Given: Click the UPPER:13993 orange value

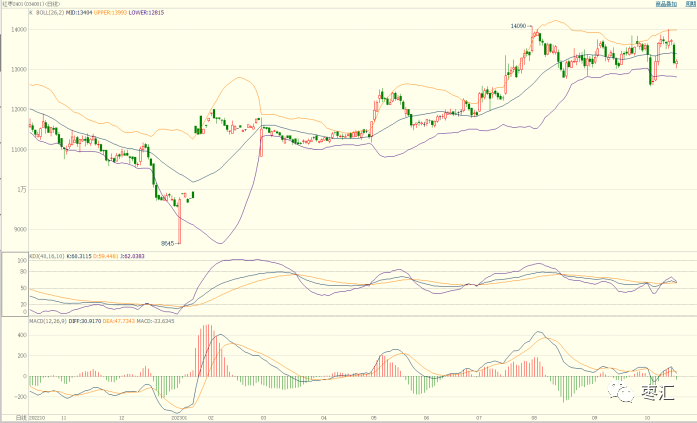Looking at the screenshot, I should 110,13.
